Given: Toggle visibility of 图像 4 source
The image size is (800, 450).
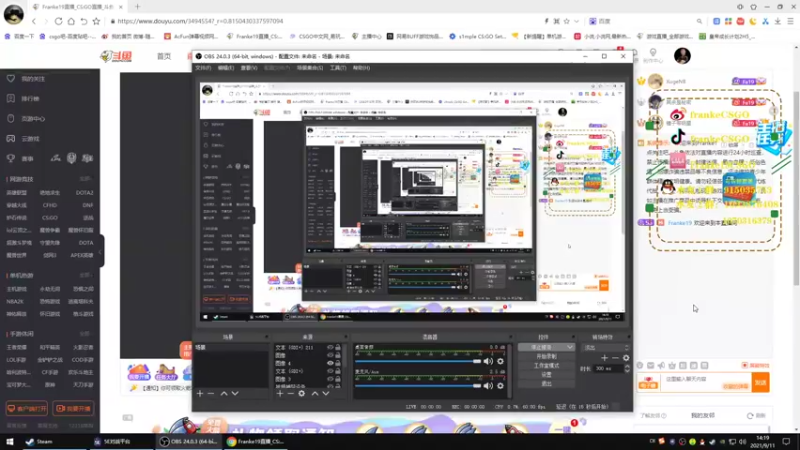Looking at the screenshot, I should pos(330,363).
